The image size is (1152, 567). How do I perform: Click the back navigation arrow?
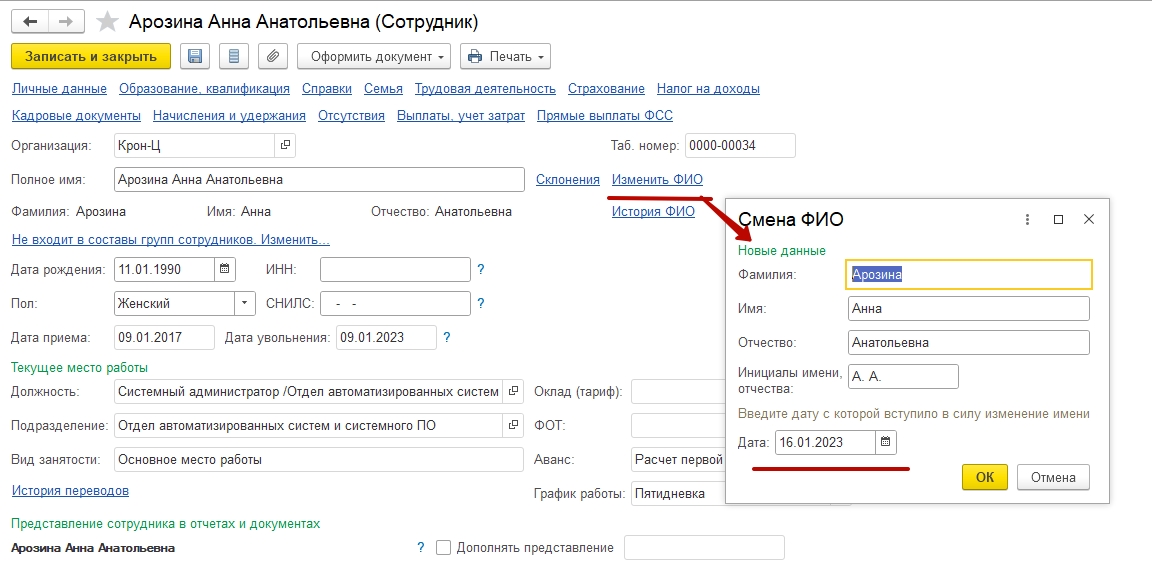point(30,21)
